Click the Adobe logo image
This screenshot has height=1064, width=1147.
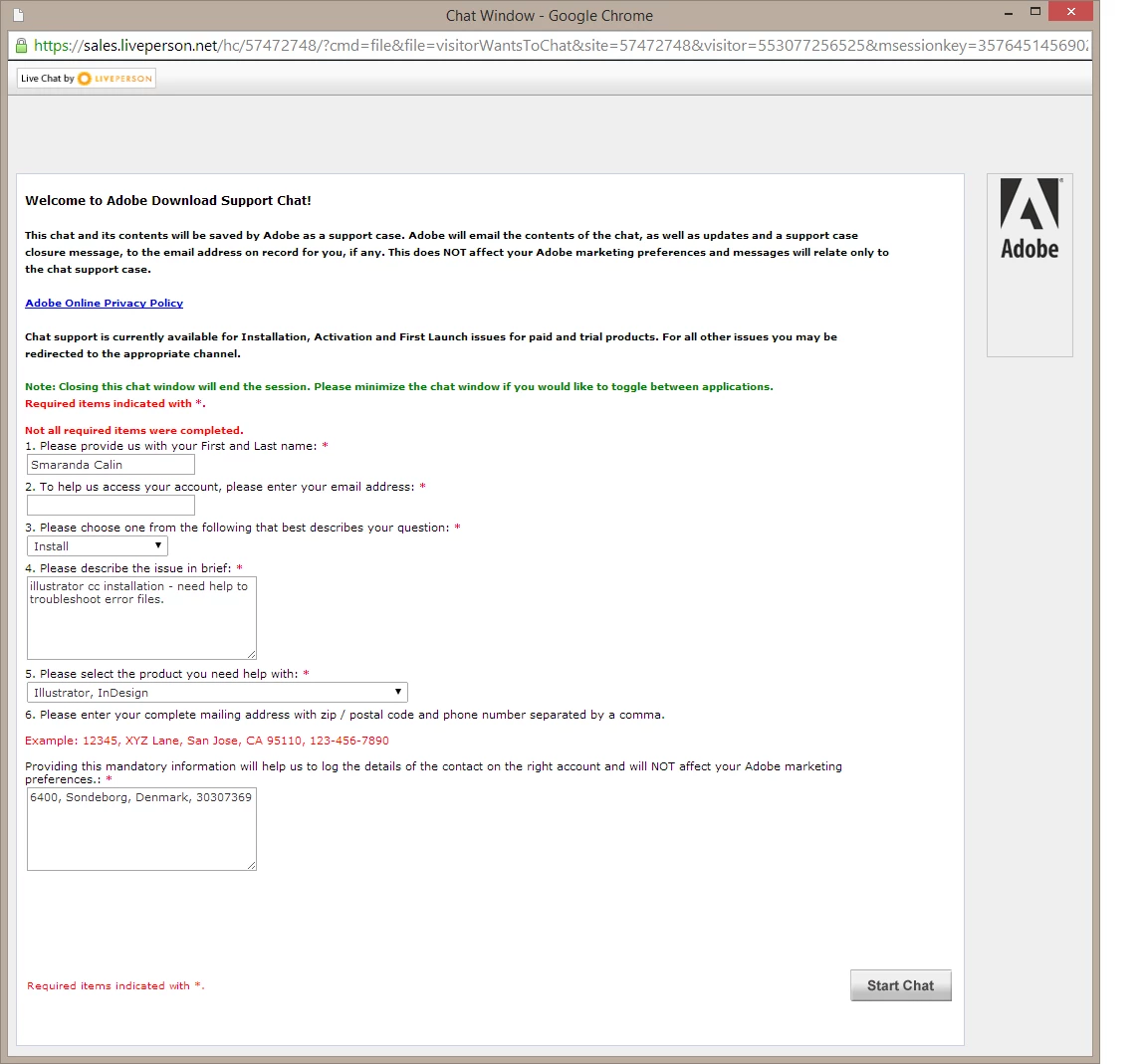[x=1030, y=219]
